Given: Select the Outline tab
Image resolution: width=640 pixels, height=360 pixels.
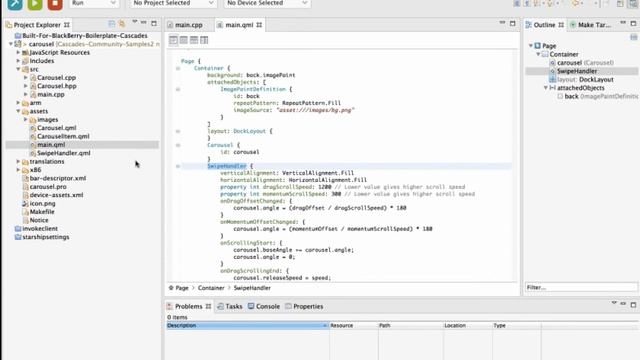Looking at the screenshot, I should pos(544,25).
